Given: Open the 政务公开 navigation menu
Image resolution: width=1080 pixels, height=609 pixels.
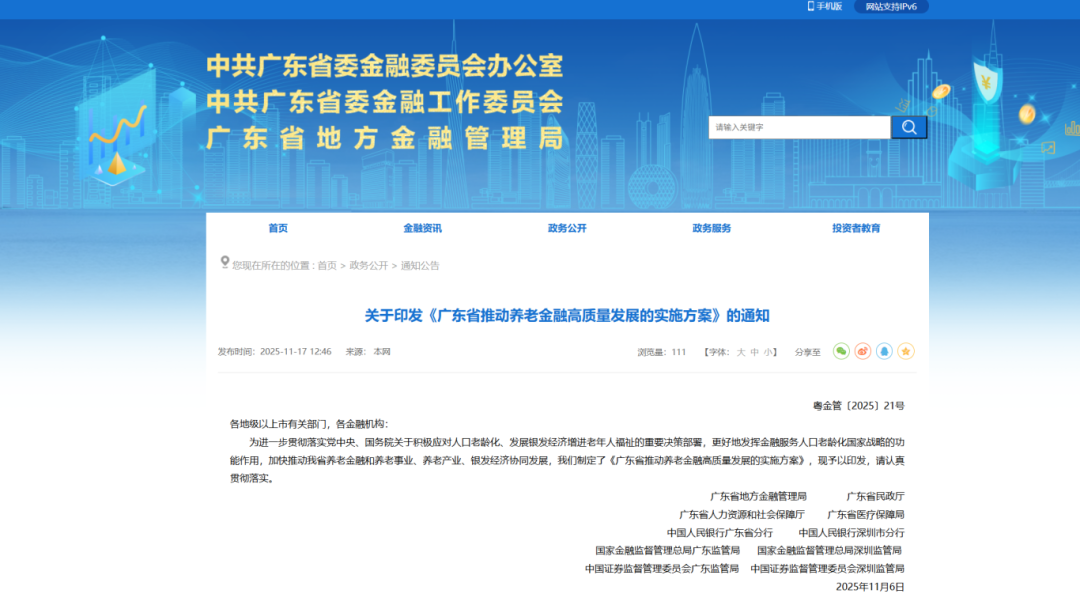Looking at the screenshot, I should point(567,228).
